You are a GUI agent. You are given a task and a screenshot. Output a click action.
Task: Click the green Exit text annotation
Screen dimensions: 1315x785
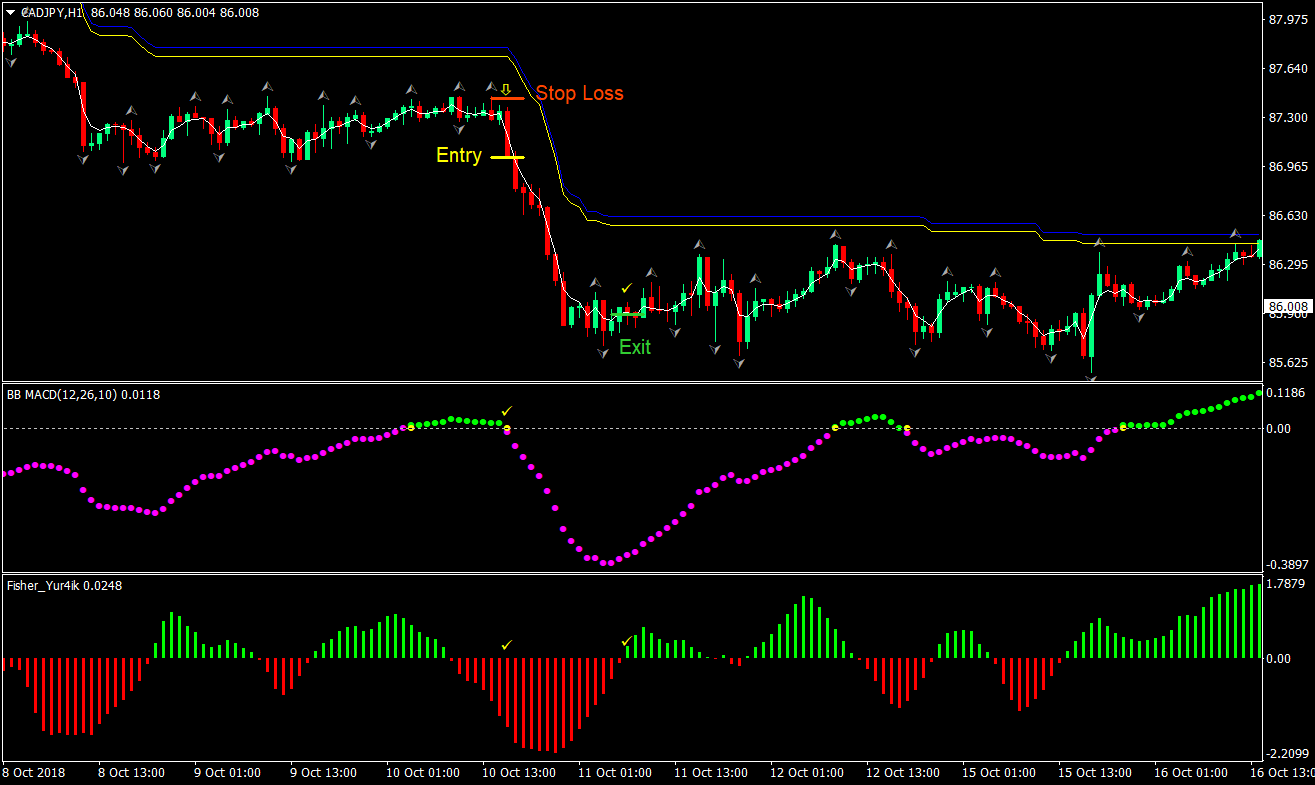635,347
